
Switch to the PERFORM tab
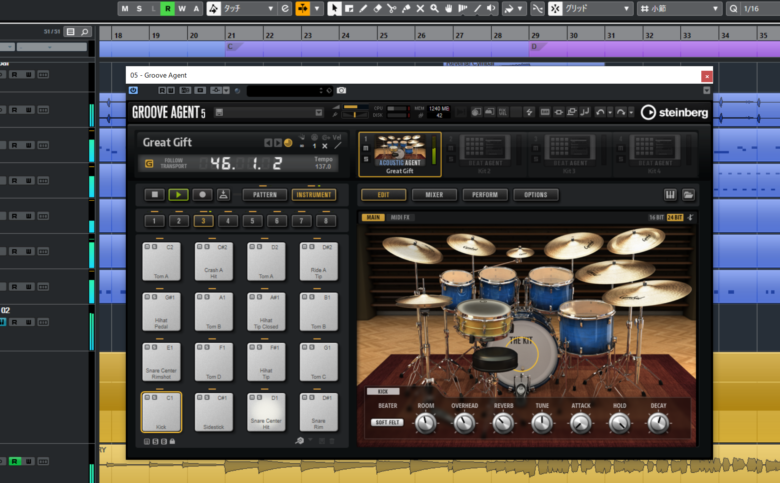[485, 195]
